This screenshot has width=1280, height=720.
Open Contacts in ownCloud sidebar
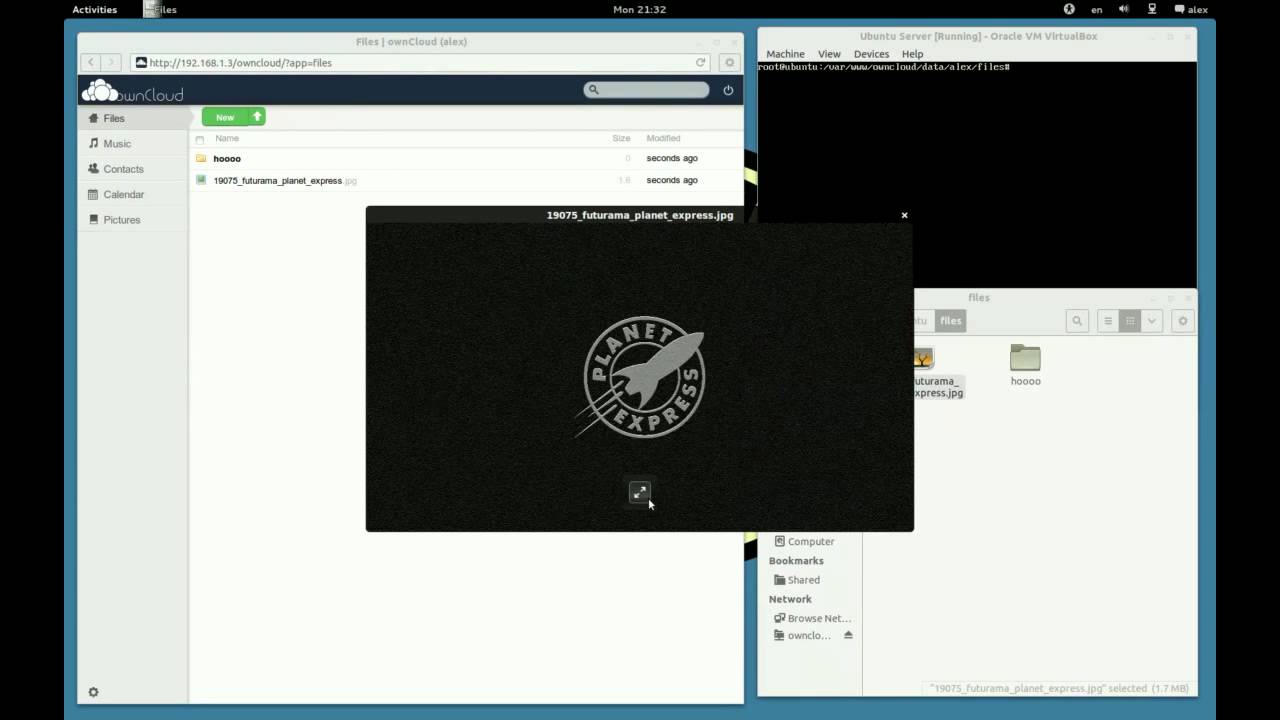[134, 169]
